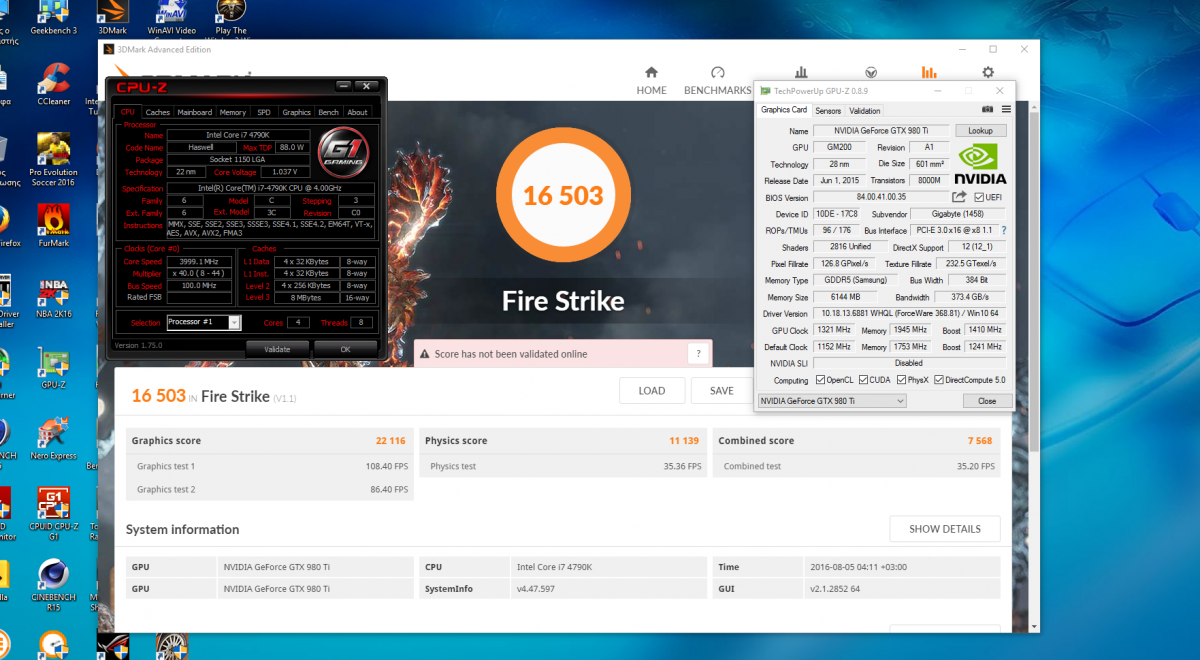Click the GPU-Z screenshot camera icon
The width and height of the screenshot is (1200, 660).
coord(988,109)
